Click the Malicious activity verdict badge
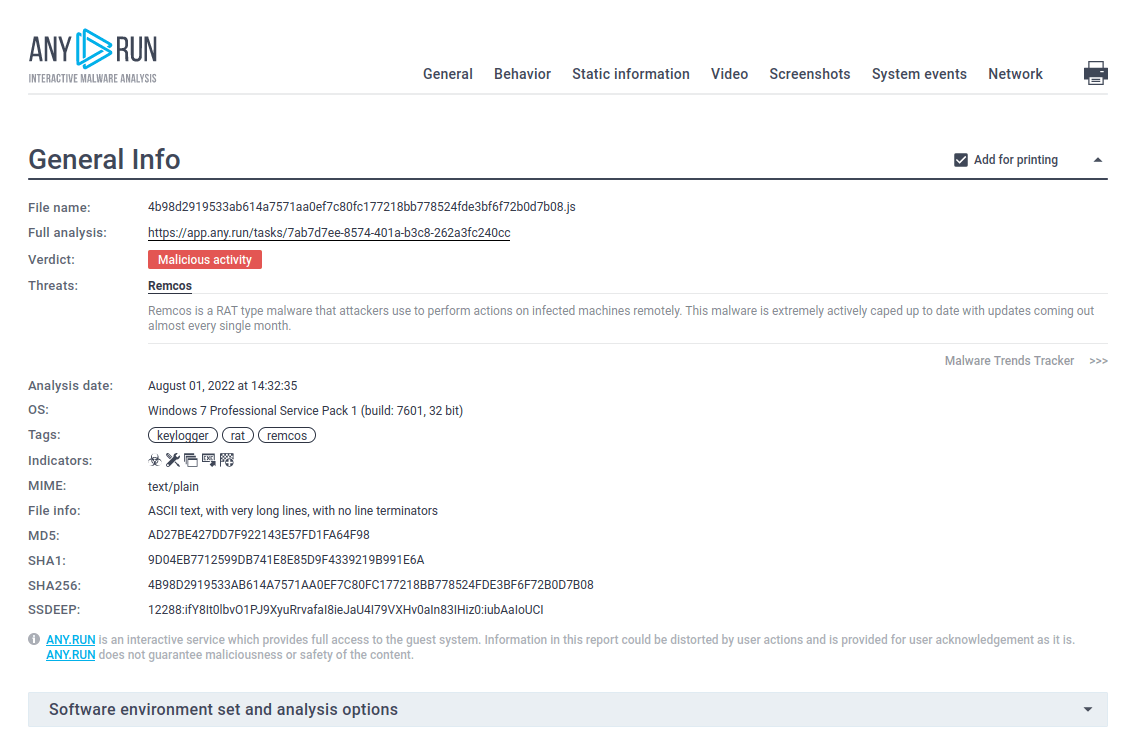 click(205, 260)
